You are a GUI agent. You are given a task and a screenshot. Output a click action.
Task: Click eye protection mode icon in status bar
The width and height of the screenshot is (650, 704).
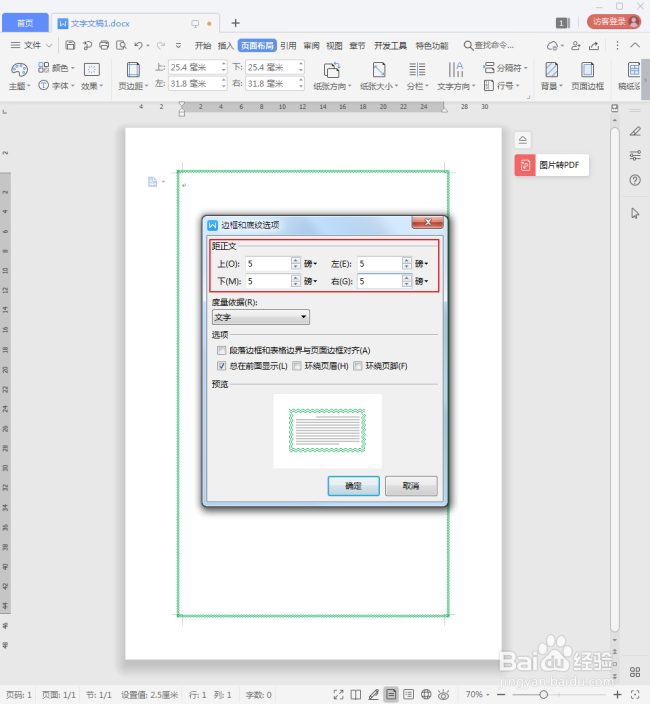(x=444, y=695)
